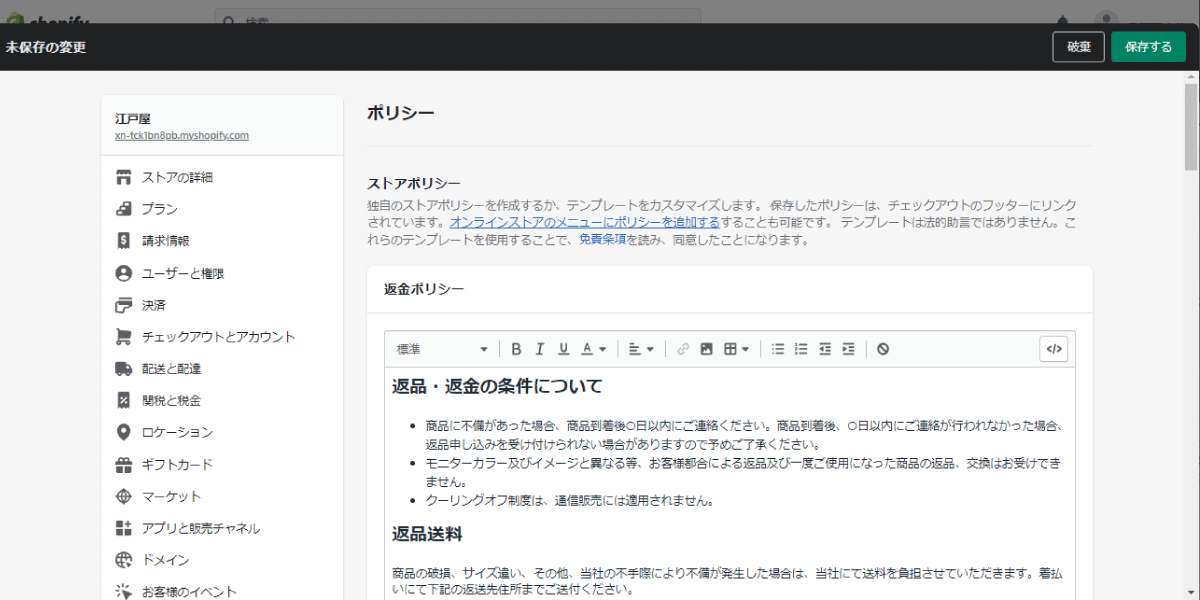Click the clear formatting icon
1200x600 pixels.
883,349
